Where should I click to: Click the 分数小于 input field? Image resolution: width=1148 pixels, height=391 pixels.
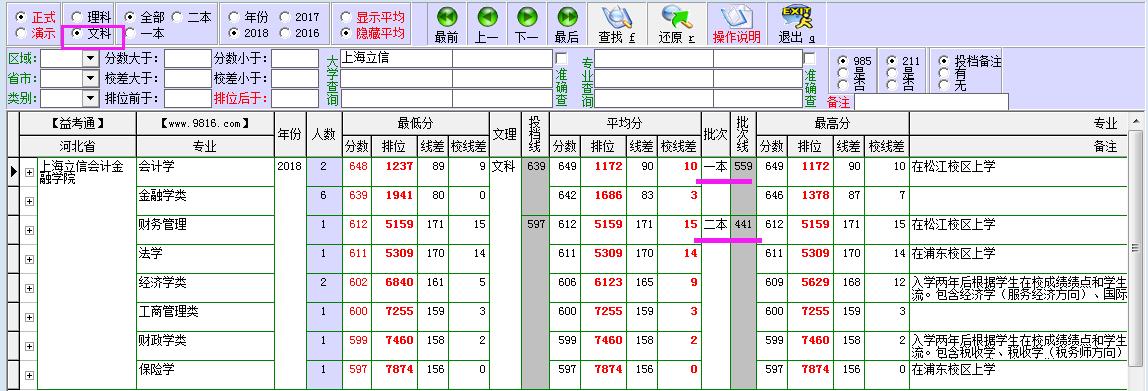click(295, 59)
